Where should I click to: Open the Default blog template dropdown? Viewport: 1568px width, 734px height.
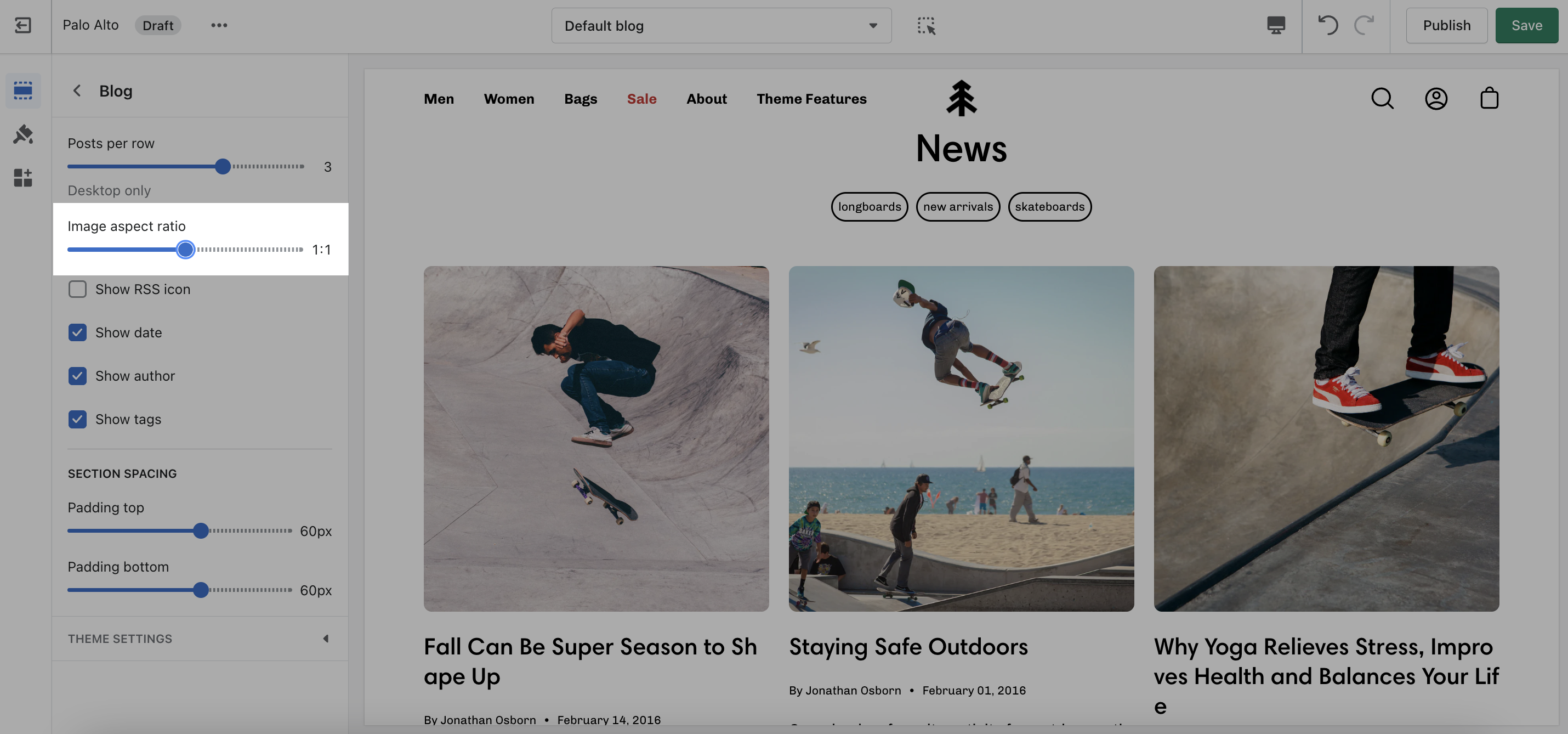(721, 25)
